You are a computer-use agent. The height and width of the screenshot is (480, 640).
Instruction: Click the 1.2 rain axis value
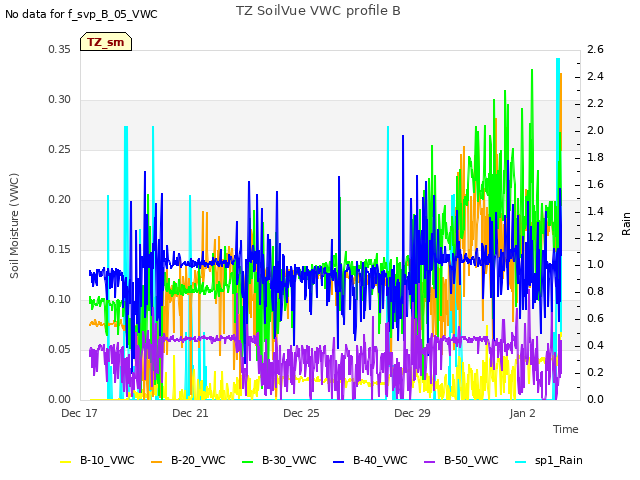tap(595, 238)
